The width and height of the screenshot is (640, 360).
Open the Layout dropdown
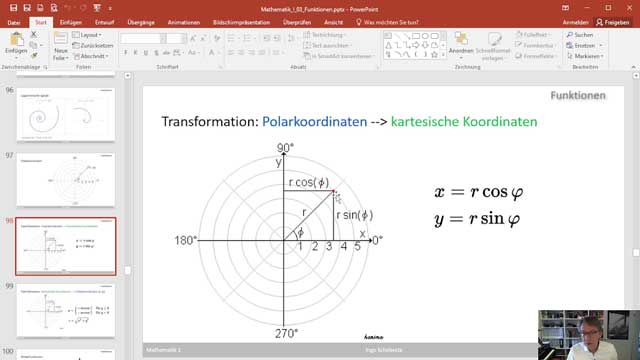pyautogui.click(x=87, y=35)
